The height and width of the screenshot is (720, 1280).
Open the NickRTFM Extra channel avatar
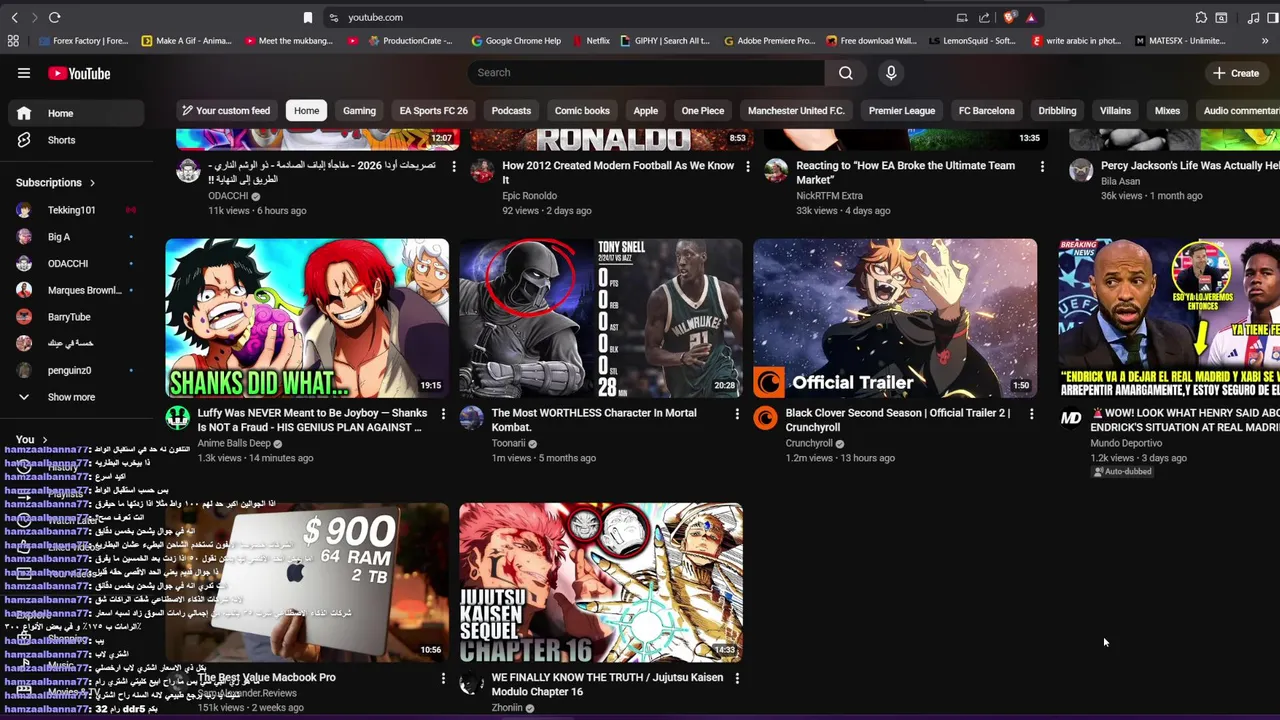point(777,171)
